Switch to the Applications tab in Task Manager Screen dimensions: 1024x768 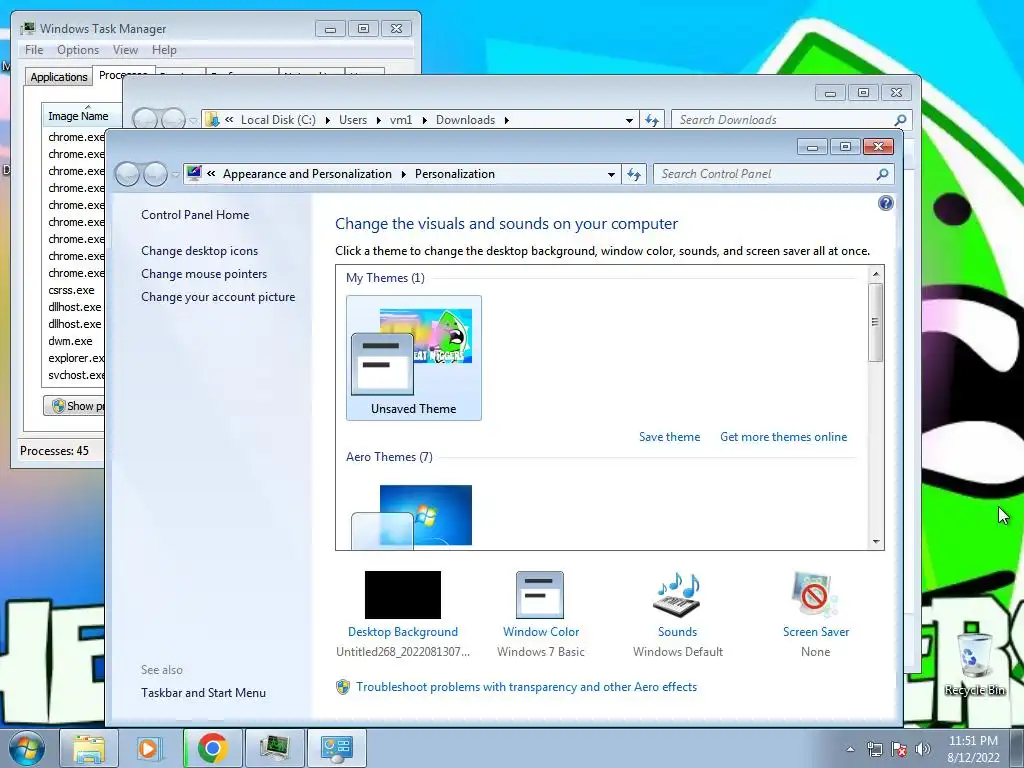(59, 77)
